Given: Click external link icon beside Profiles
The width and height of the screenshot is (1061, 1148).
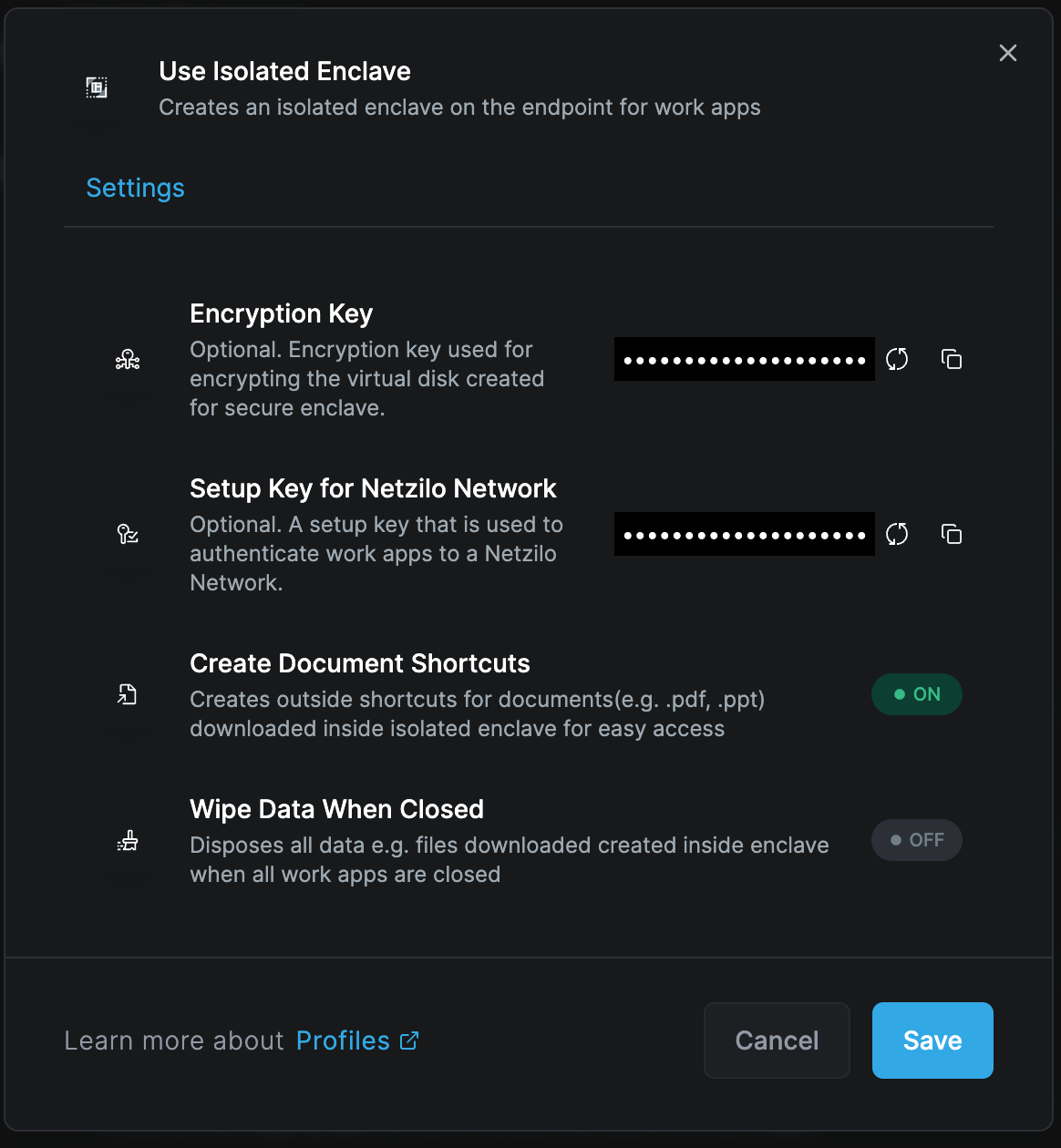Looking at the screenshot, I should pyautogui.click(x=409, y=1040).
